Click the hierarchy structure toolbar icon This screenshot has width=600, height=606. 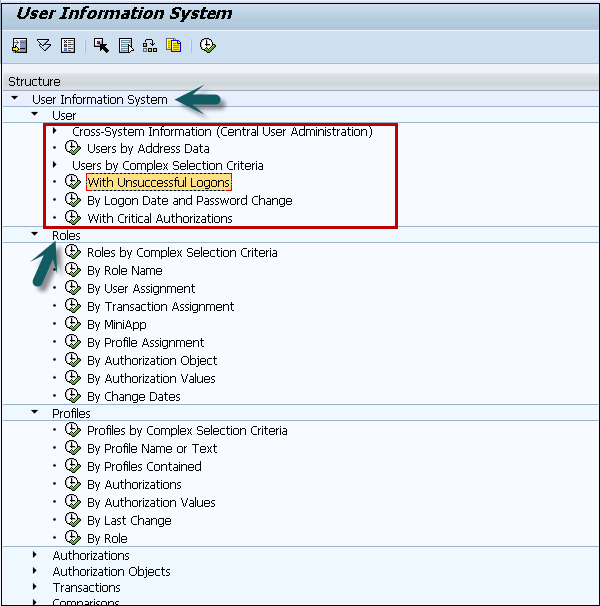pyautogui.click(x=150, y=45)
